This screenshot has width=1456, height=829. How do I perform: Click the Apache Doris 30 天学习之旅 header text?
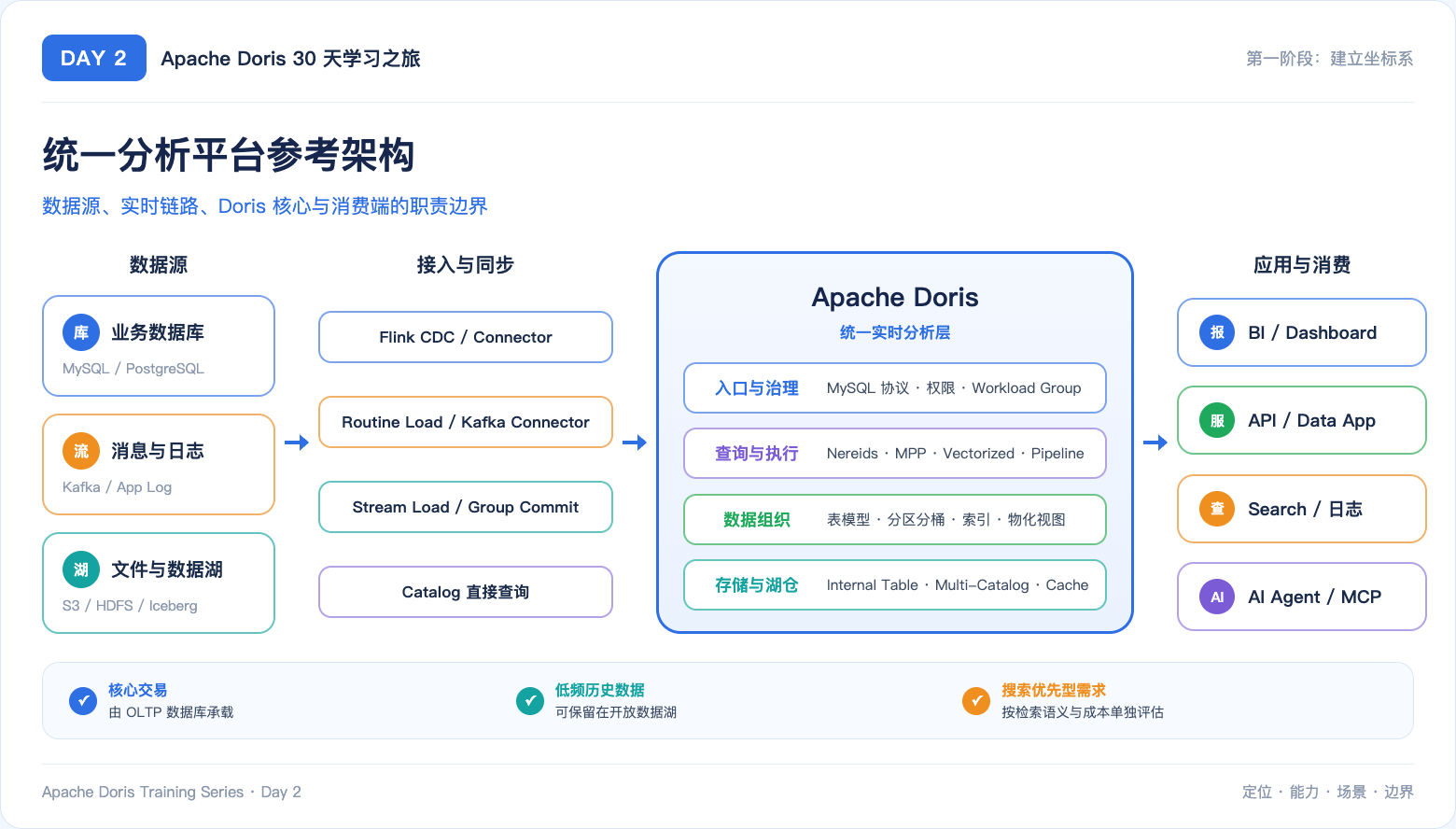click(x=290, y=59)
